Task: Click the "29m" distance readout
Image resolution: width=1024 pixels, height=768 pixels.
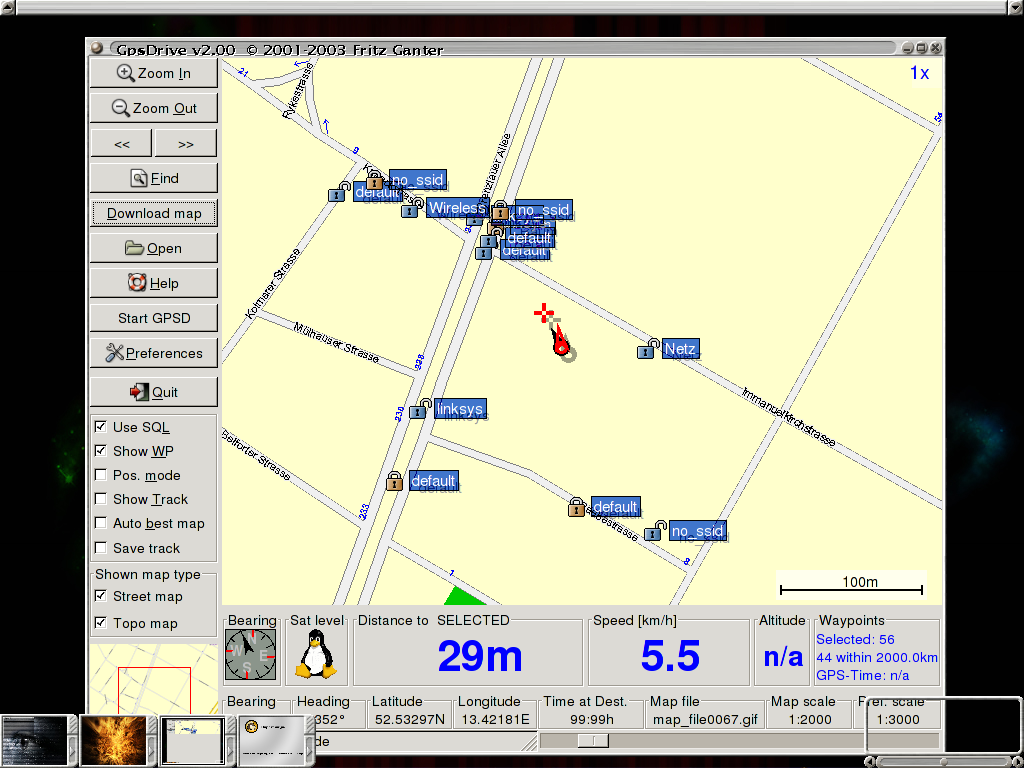Action: [480, 656]
